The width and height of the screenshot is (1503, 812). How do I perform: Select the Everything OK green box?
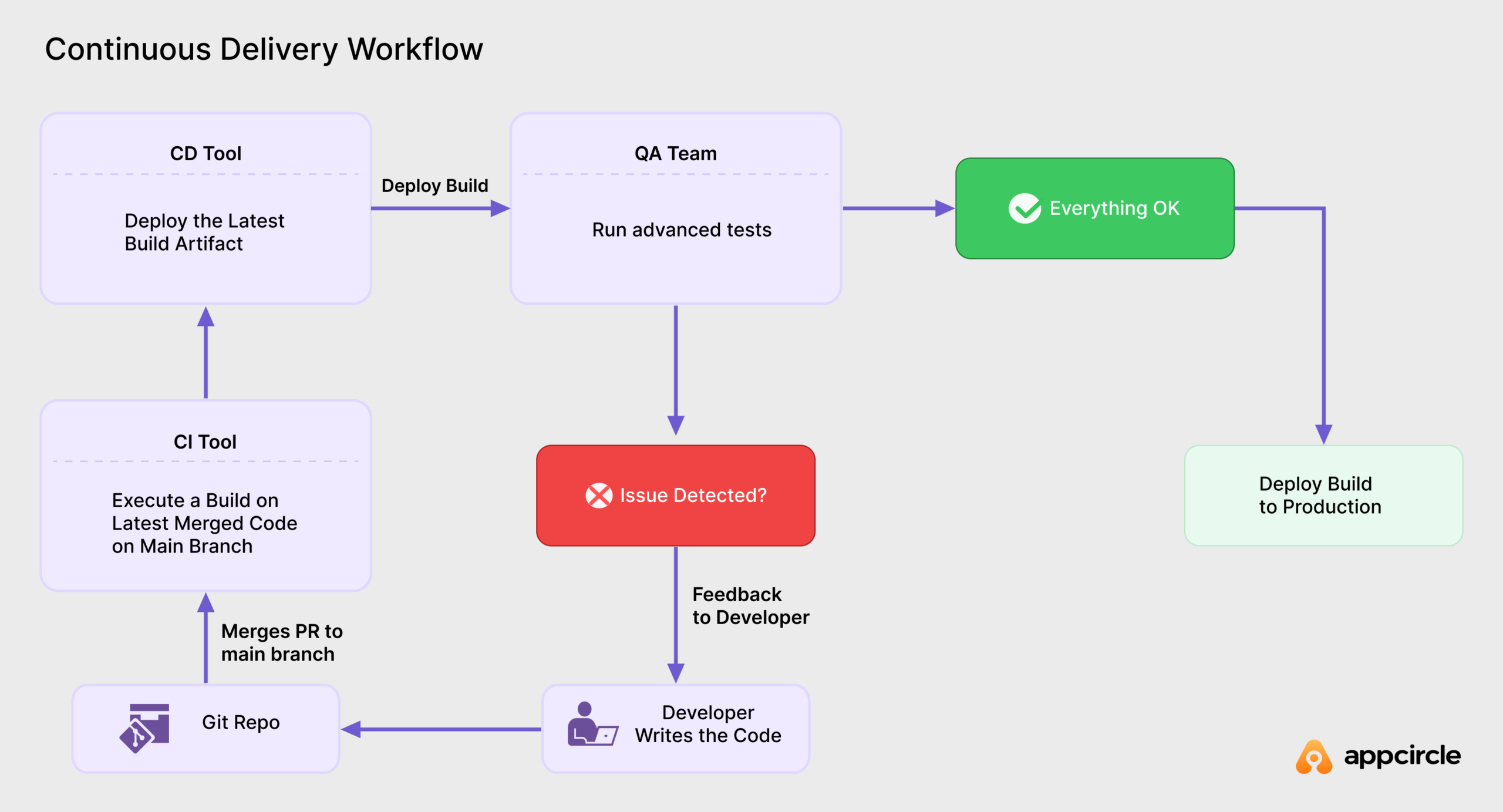pos(1095,208)
